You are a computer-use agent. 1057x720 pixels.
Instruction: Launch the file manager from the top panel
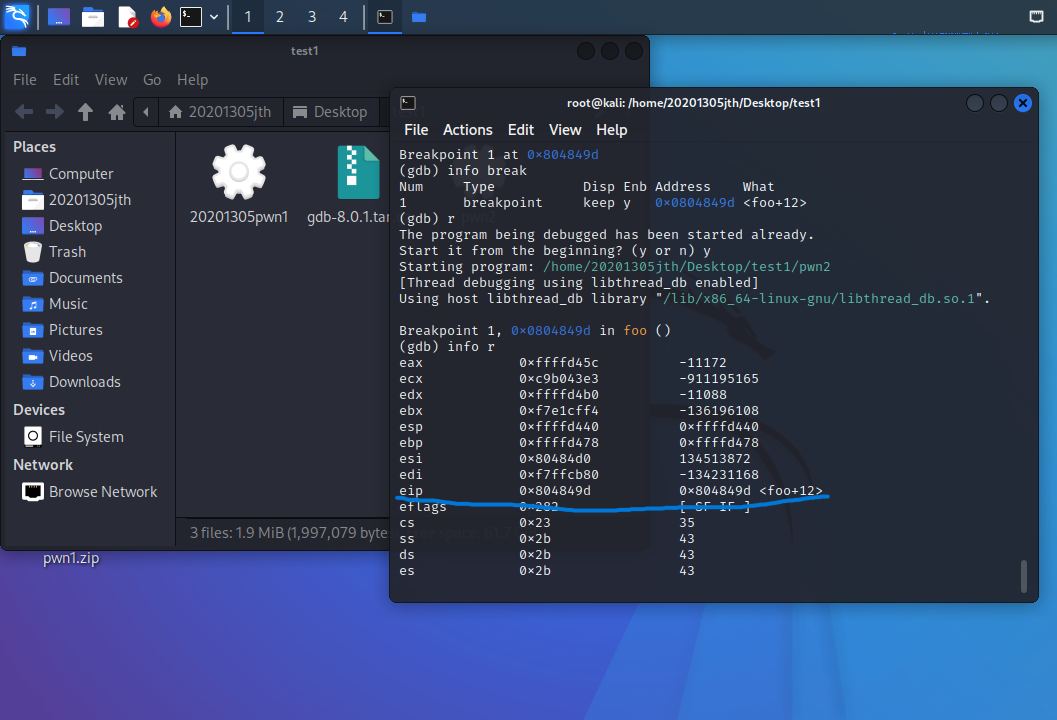coord(93,17)
